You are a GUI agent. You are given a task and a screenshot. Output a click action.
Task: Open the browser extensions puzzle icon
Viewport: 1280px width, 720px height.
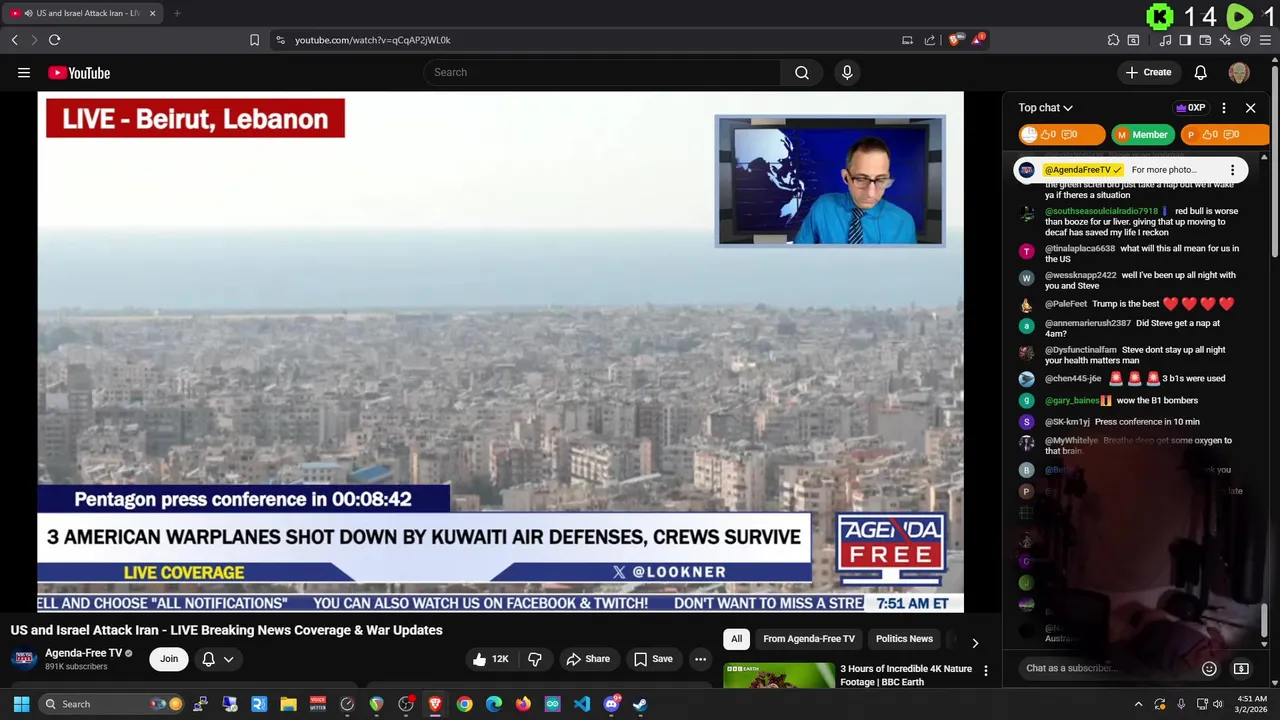point(1113,40)
